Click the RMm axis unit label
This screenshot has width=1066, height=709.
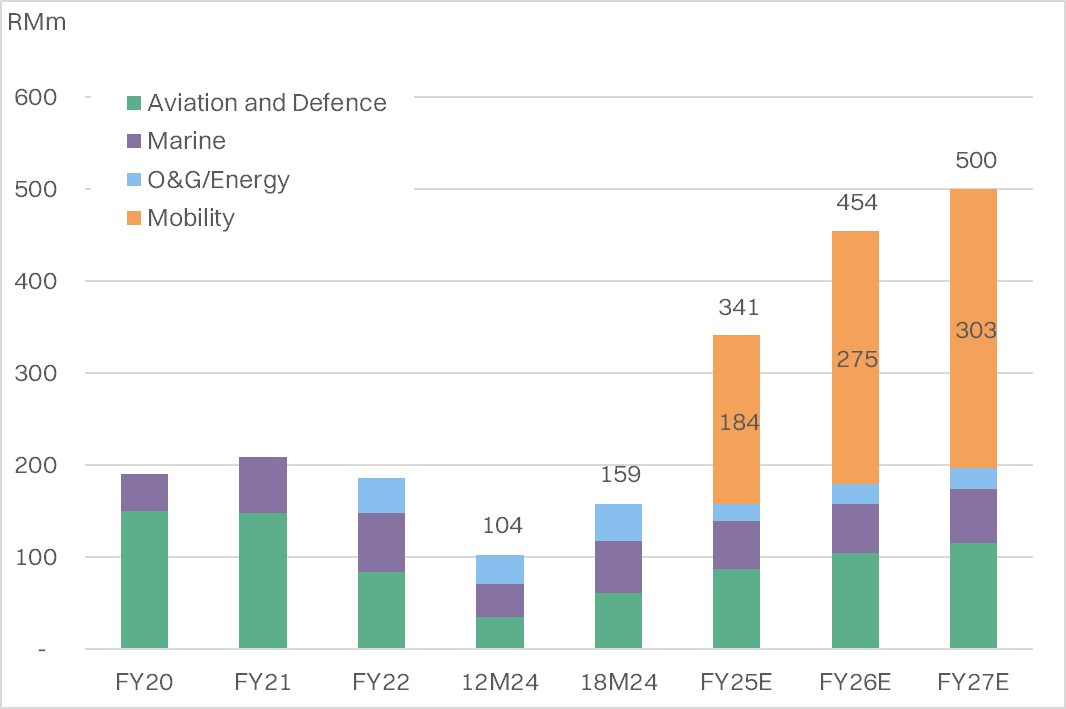pyautogui.click(x=37, y=22)
